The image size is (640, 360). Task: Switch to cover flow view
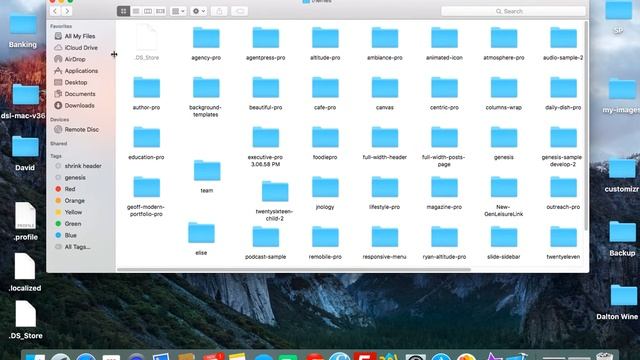coord(160,11)
